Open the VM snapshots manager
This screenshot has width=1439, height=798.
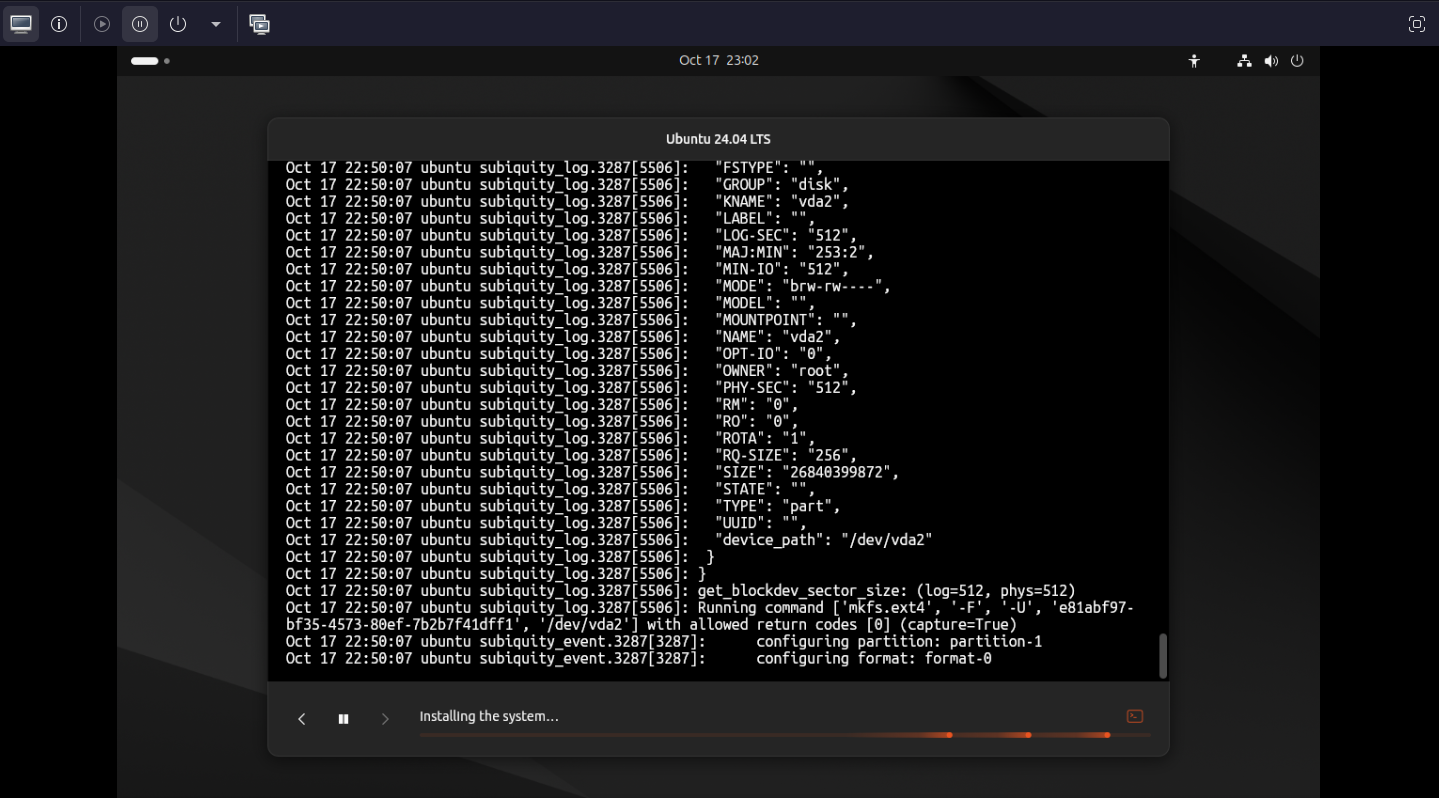pos(260,24)
